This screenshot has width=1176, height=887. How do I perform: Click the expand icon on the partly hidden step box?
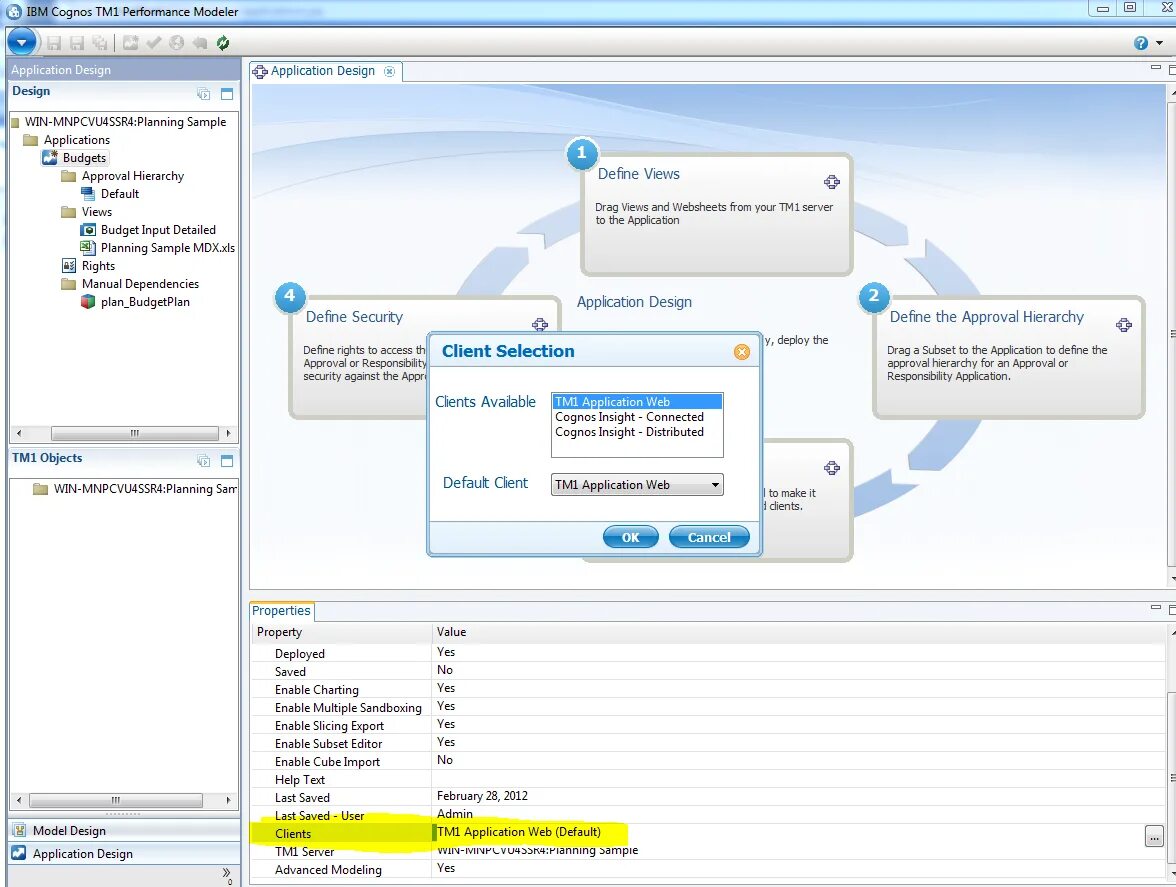(832, 468)
